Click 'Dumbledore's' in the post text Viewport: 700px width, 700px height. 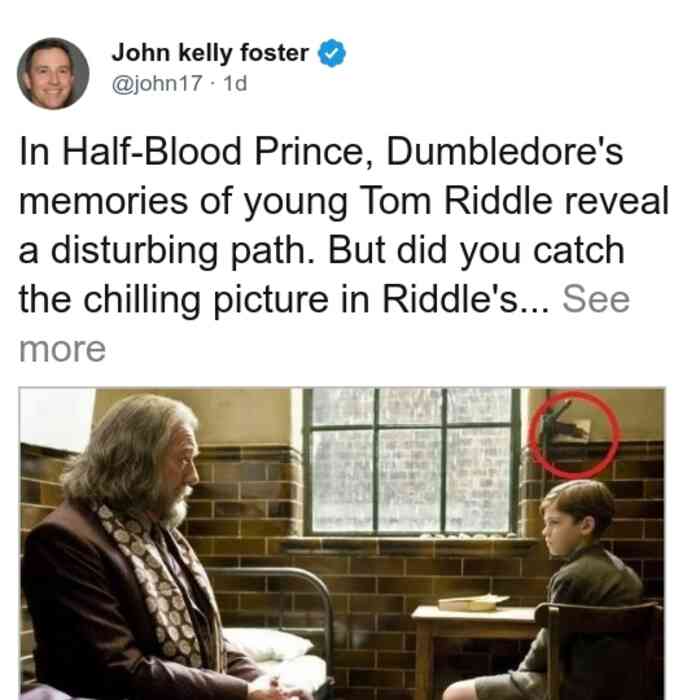[x=504, y=151]
